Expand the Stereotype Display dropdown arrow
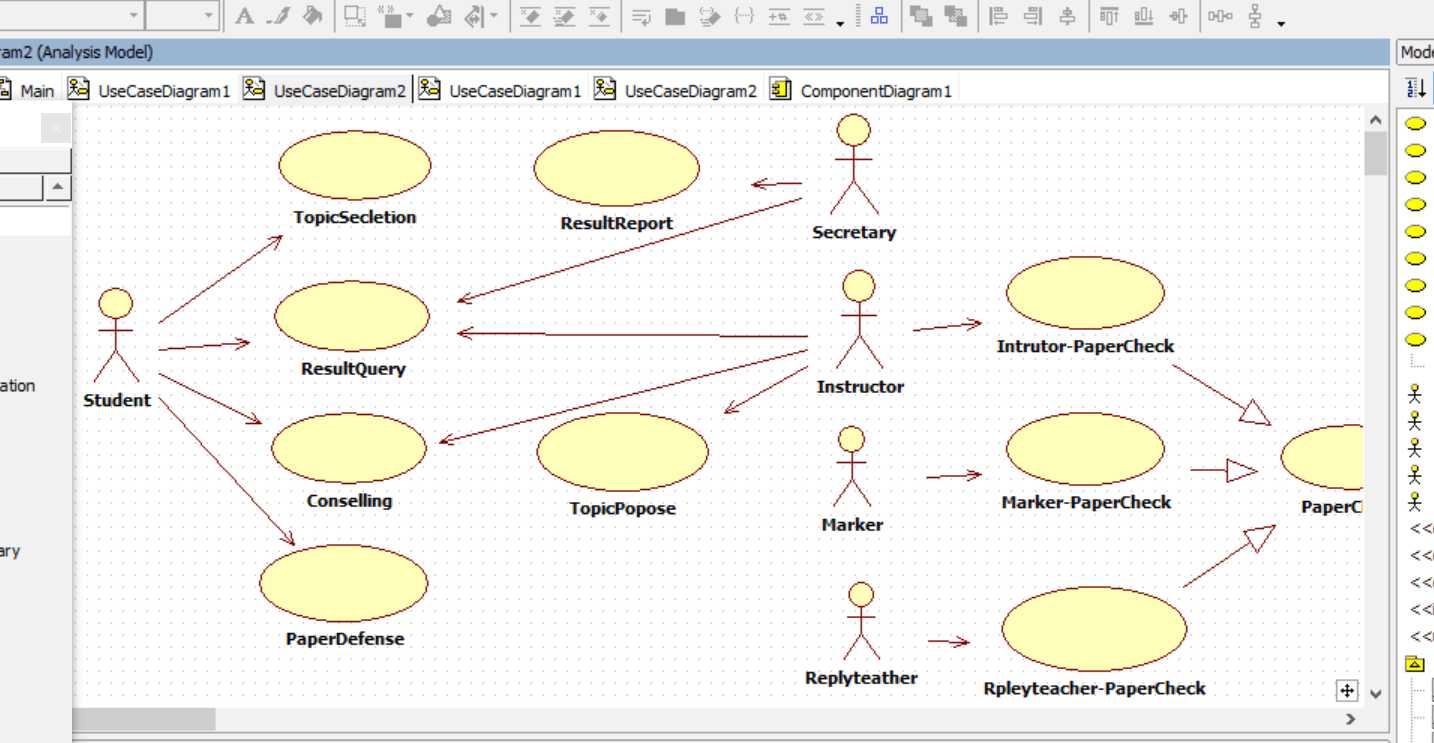This screenshot has height=743, width=1434. pos(410,16)
